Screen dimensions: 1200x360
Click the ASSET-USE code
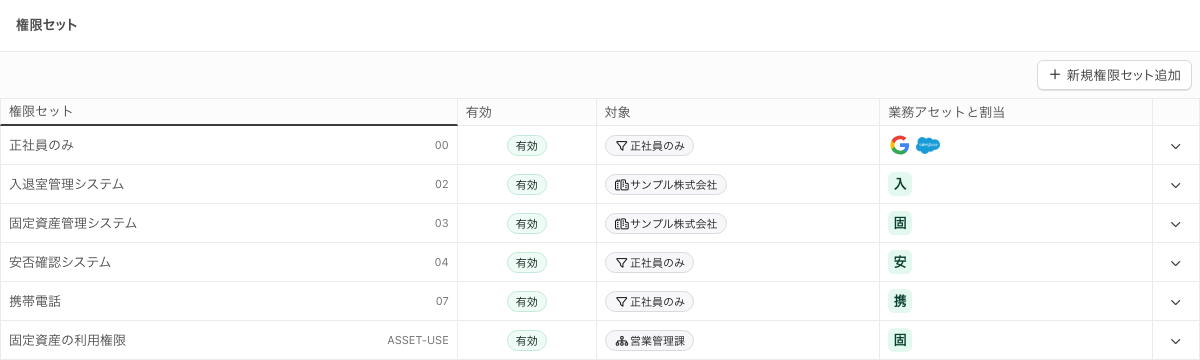[418, 341]
